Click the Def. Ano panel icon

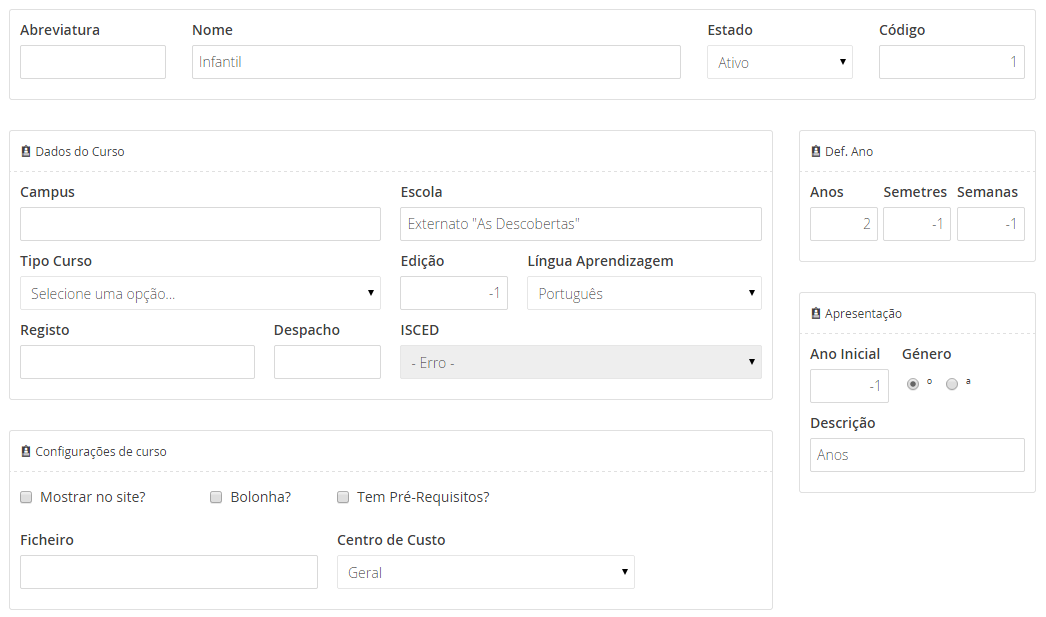[816, 152]
